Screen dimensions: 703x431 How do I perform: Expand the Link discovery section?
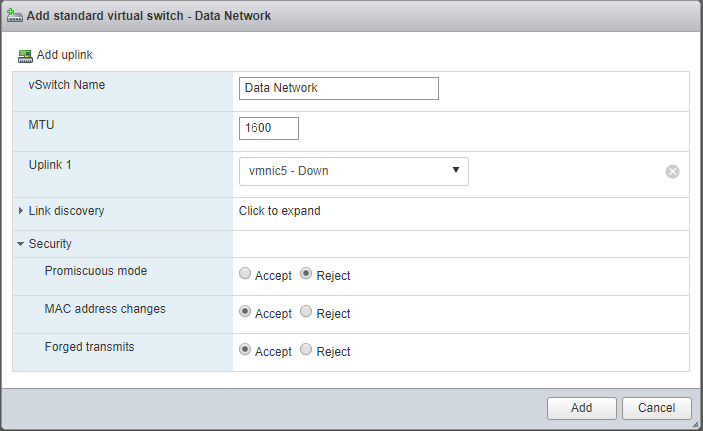21,211
